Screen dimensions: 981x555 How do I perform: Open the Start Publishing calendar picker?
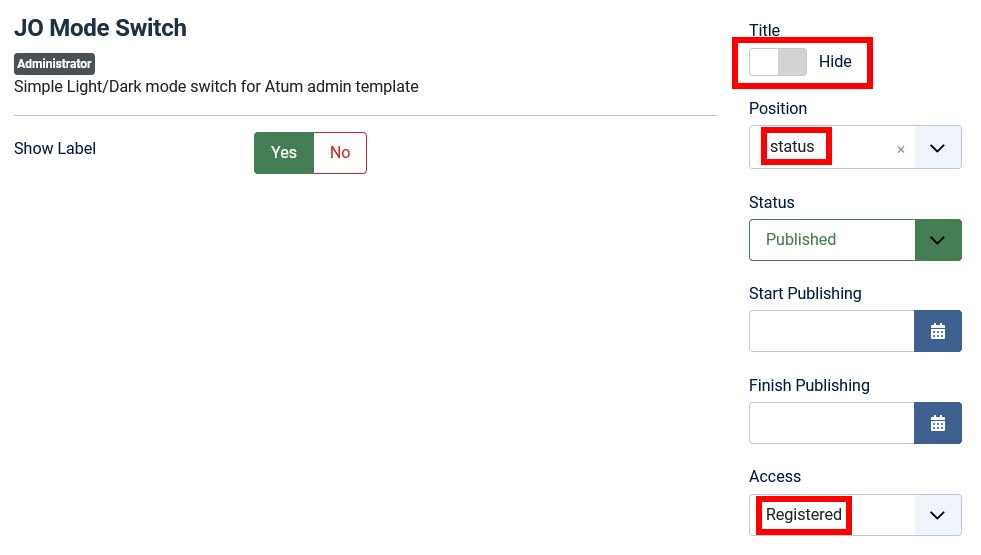click(x=937, y=331)
